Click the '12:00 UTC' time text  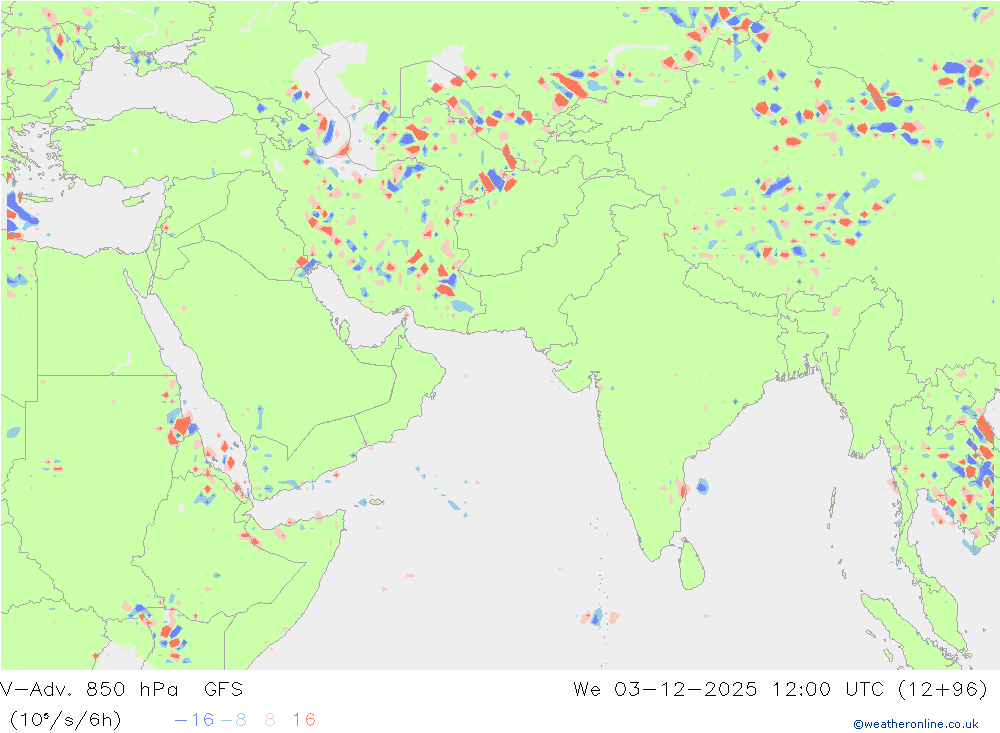click(827, 689)
